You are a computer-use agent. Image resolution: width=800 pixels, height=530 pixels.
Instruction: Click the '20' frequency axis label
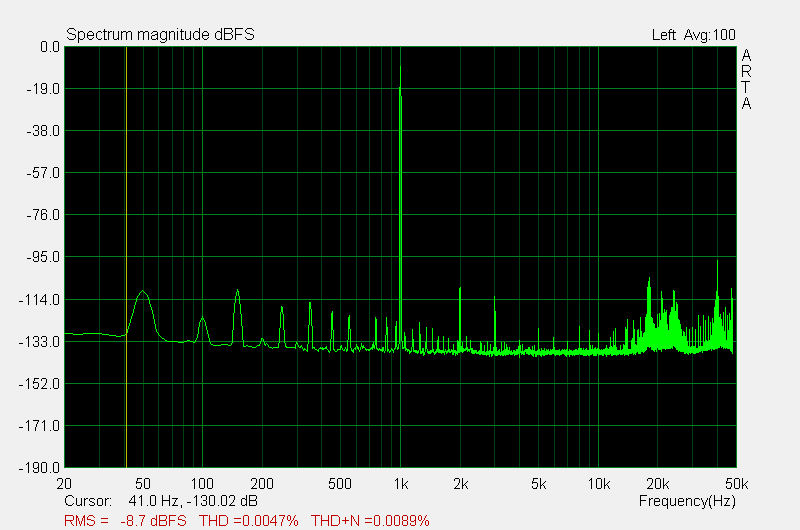(64, 484)
